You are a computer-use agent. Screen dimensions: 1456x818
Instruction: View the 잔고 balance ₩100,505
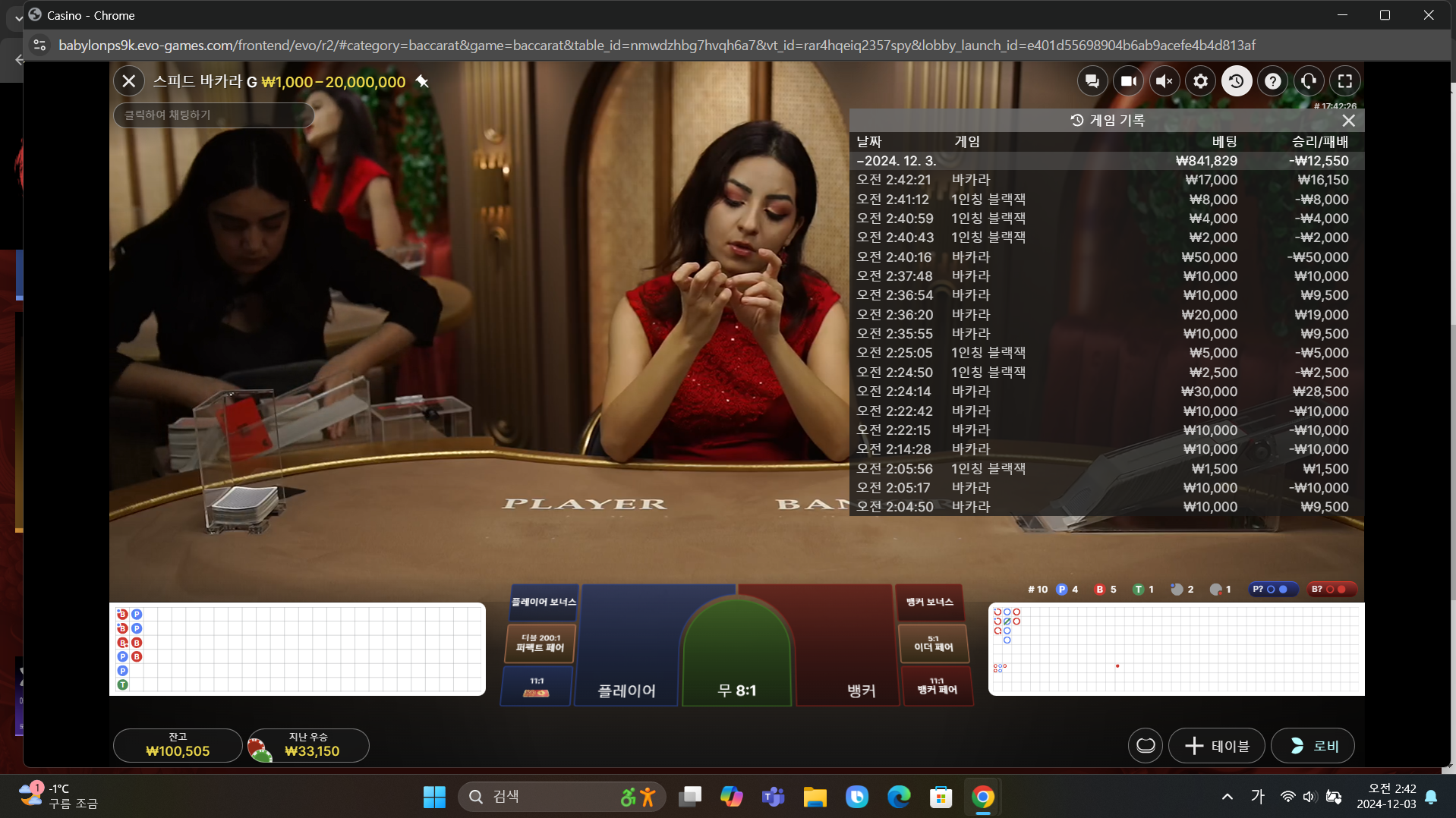point(178,745)
